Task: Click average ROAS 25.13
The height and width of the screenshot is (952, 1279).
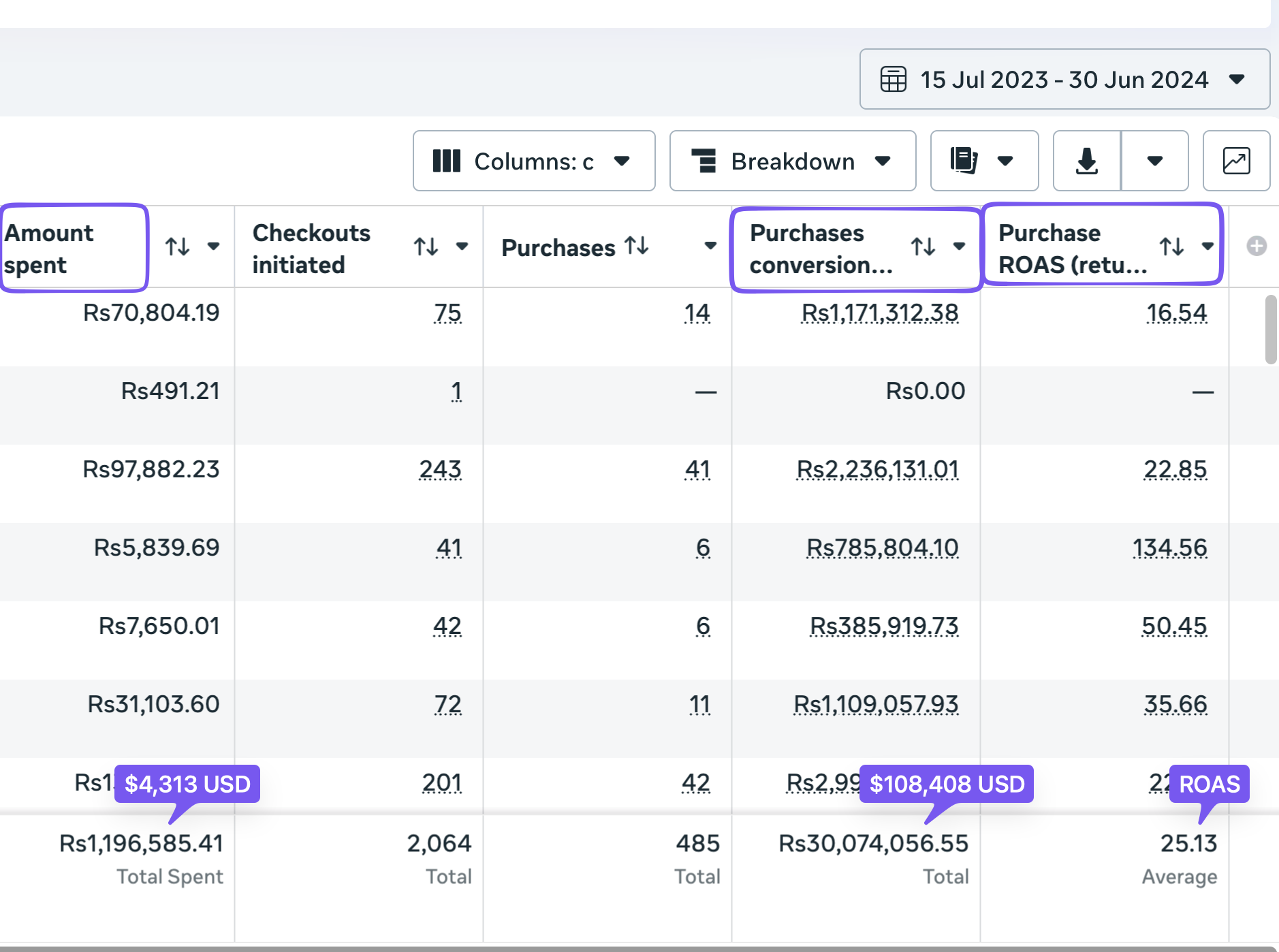Action: click(1189, 844)
